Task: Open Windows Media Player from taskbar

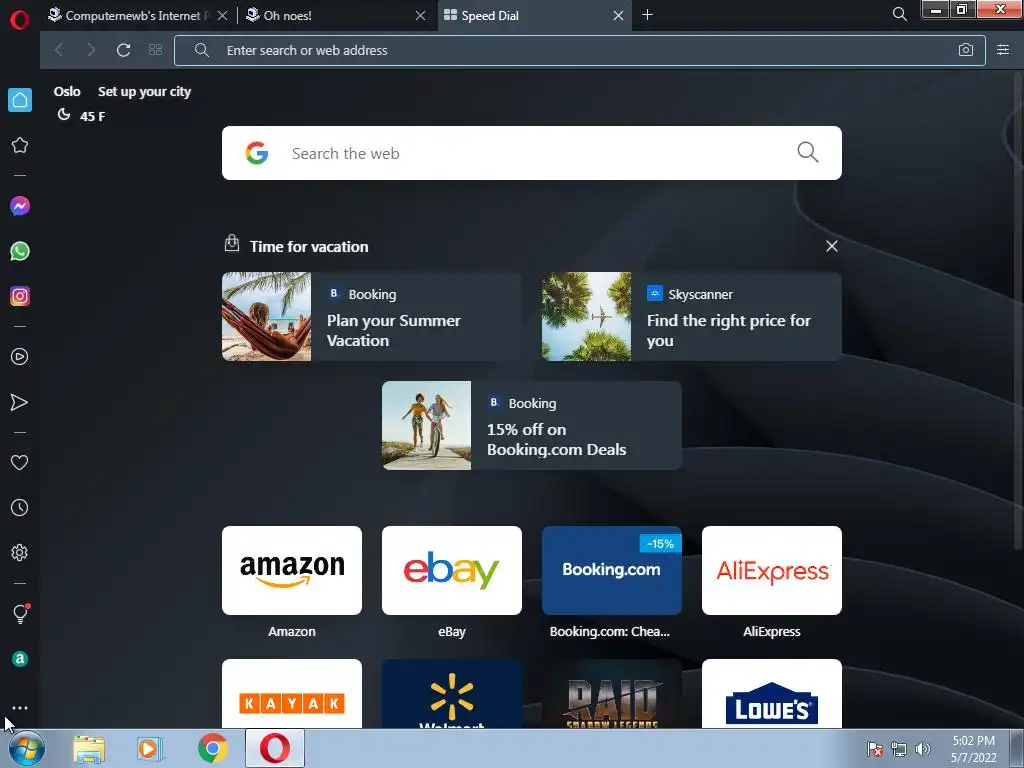Action: [x=150, y=749]
